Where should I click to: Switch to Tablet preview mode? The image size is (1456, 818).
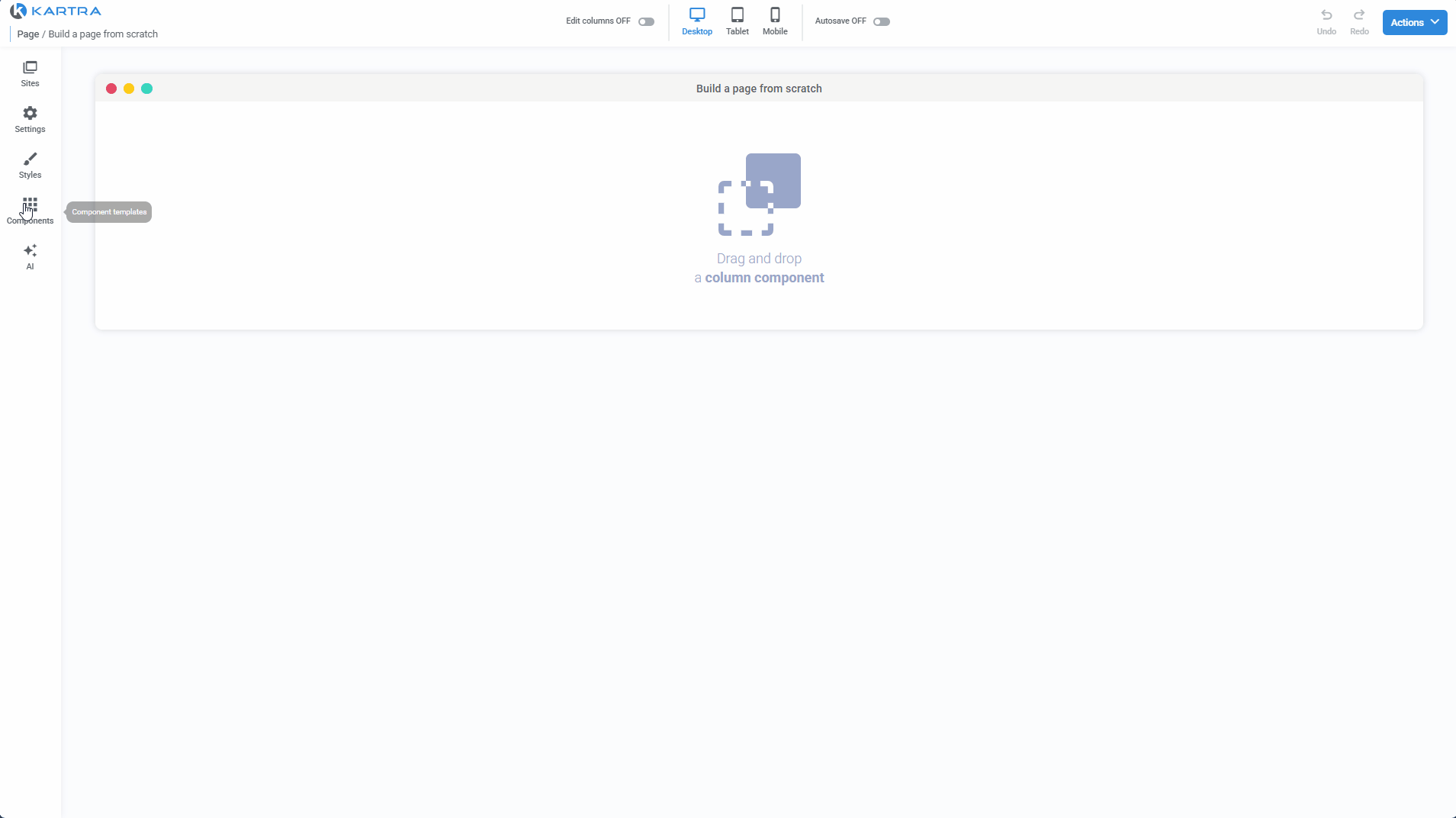pyautogui.click(x=737, y=21)
